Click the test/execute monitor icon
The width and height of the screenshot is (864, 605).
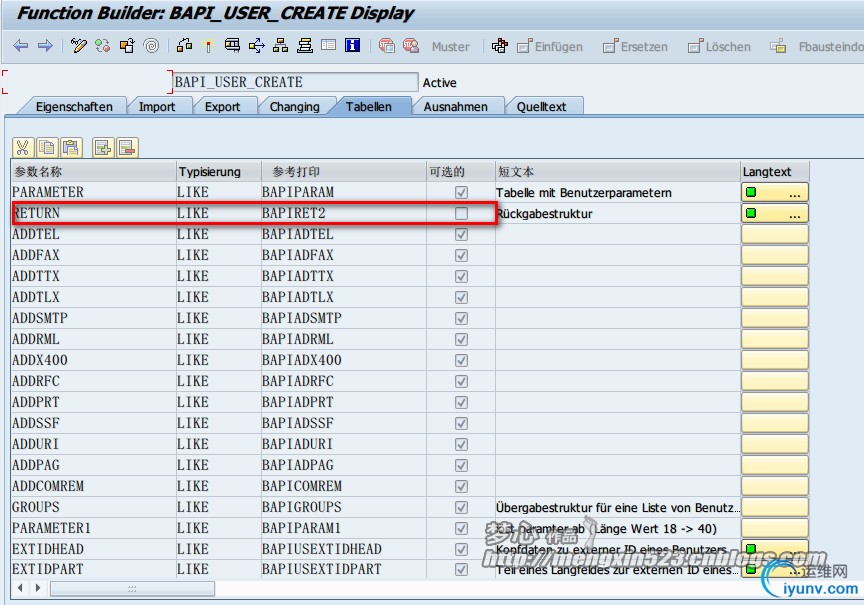point(233,46)
